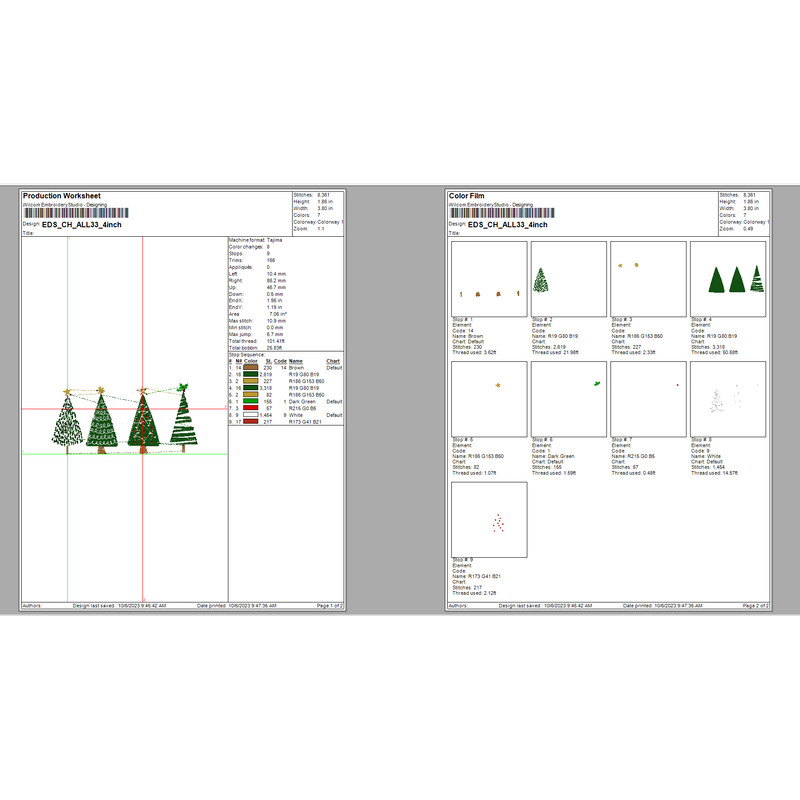Select the Dark Green swatch in row 6

pos(252,401)
